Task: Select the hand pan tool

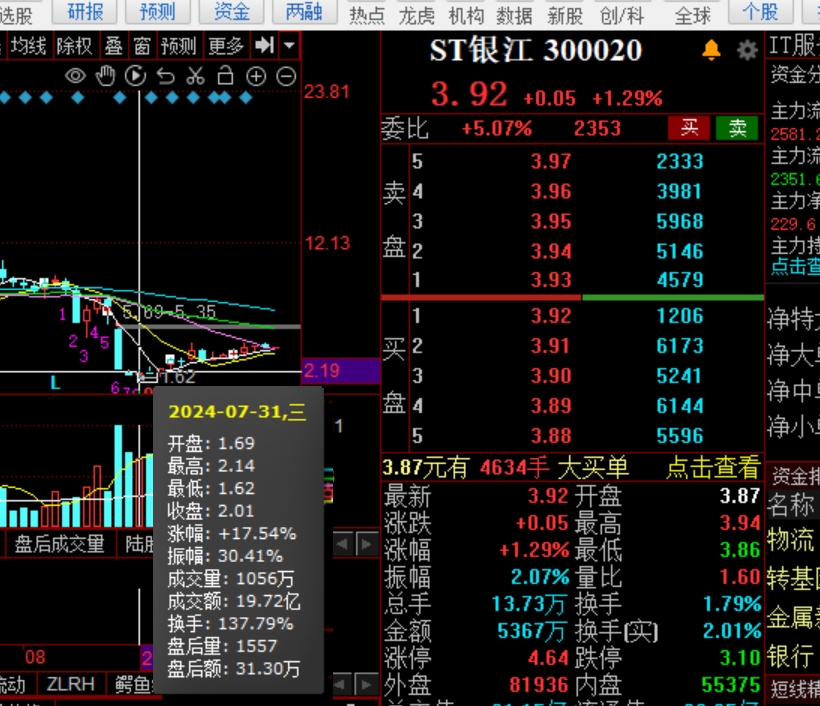Action: (106, 76)
